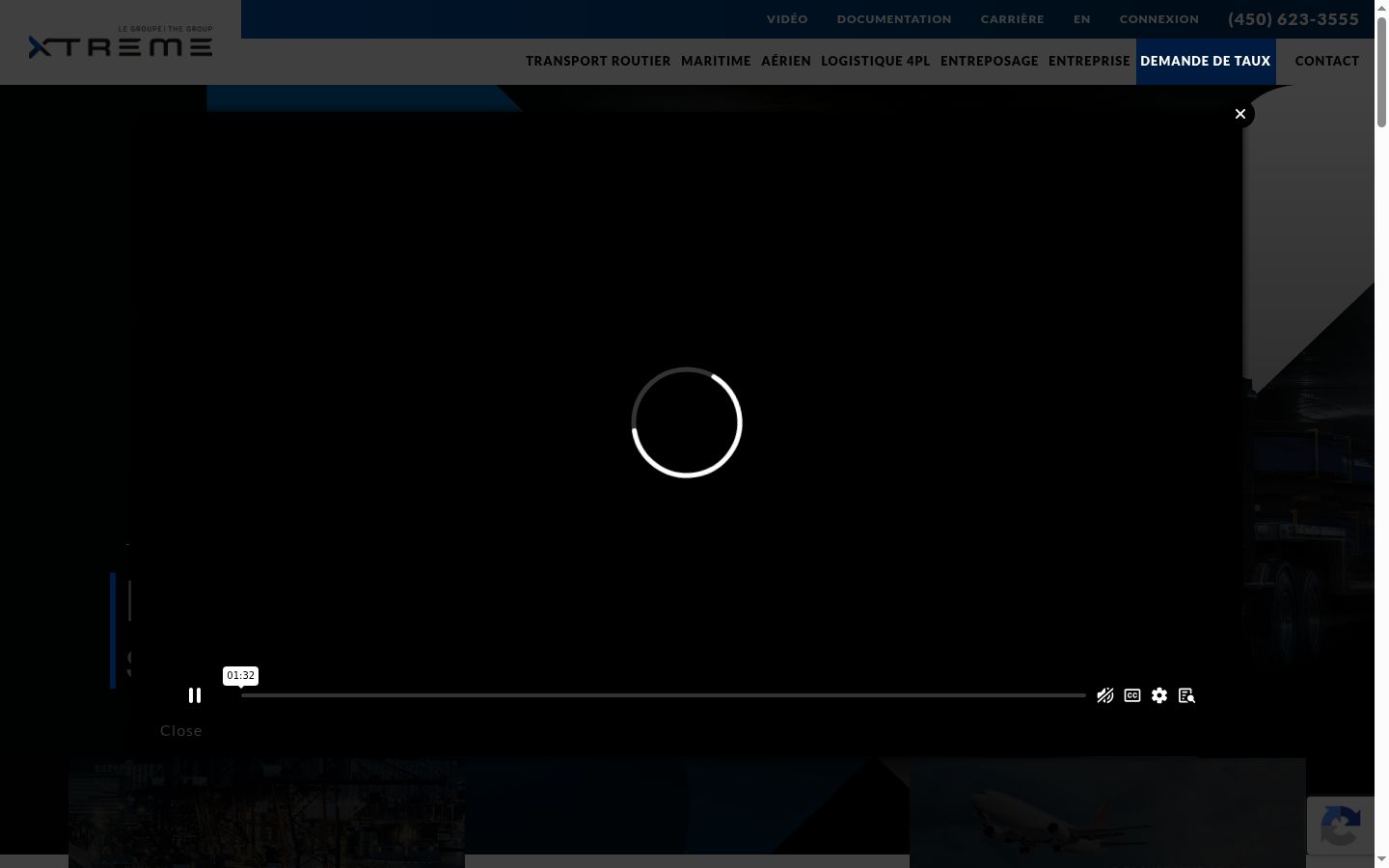Viewport: 1389px width, 868px height.
Task: Click the reCAPTCHA badge
Action: 1341,826
